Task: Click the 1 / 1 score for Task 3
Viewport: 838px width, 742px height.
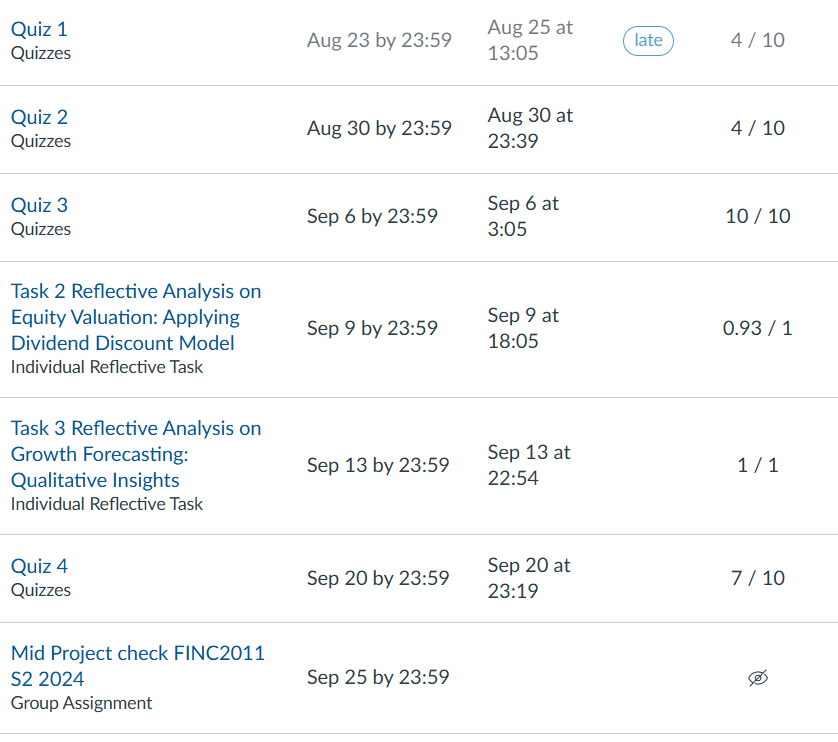Action: pyautogui.click(x=758, y=465)
